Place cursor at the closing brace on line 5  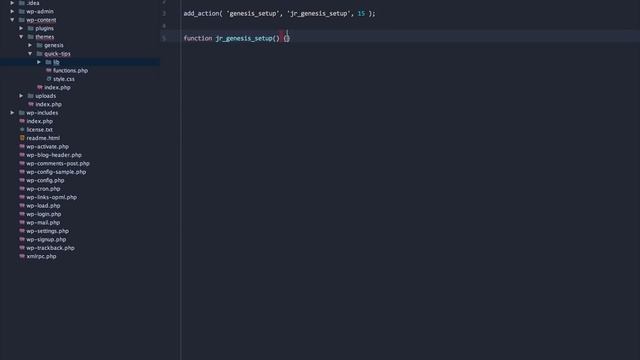289,38
